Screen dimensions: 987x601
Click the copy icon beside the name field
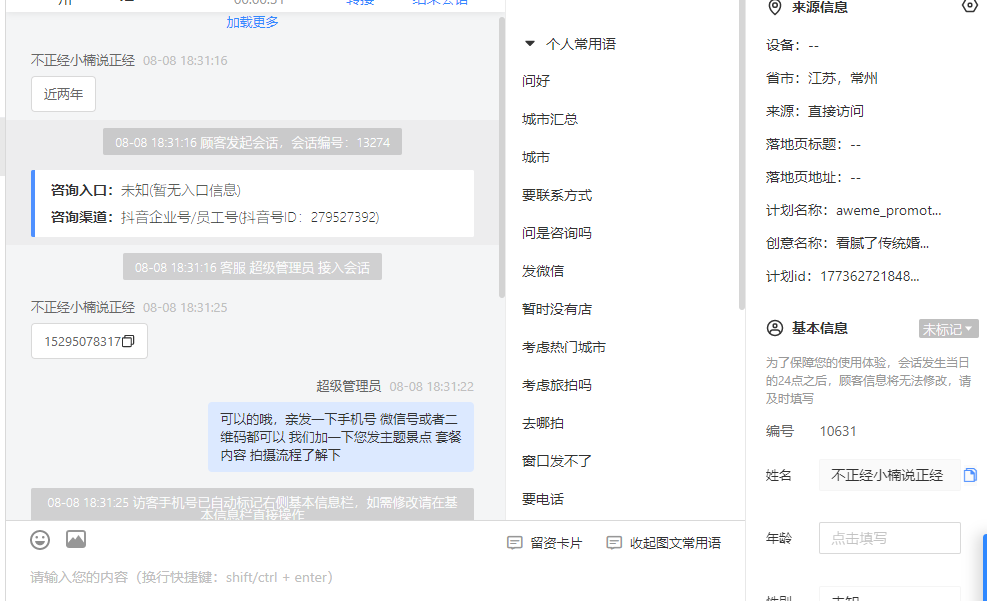pos(970,475)
